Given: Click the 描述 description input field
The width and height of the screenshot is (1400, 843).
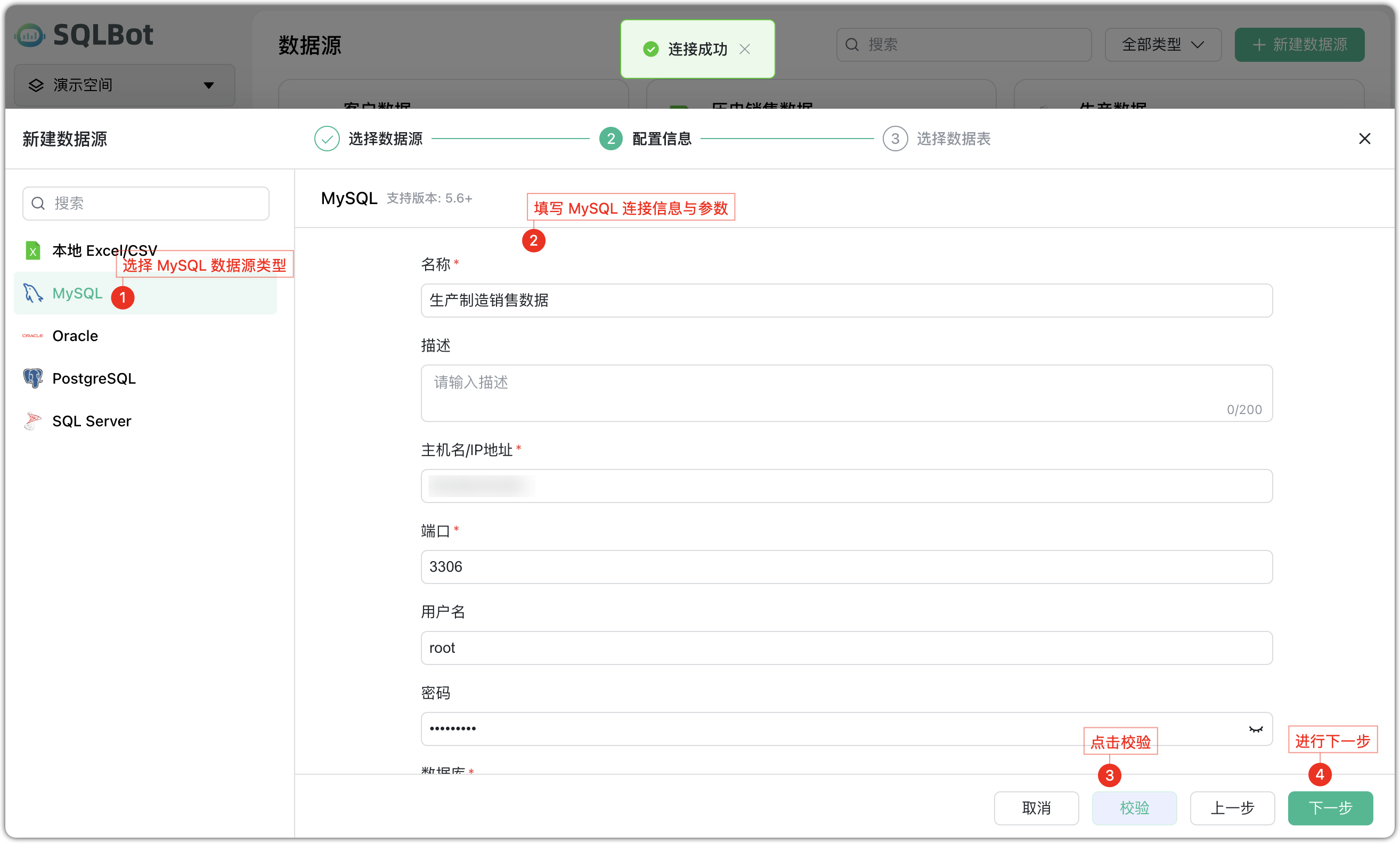Looking at the screenshot, I should tap(846, 393).
